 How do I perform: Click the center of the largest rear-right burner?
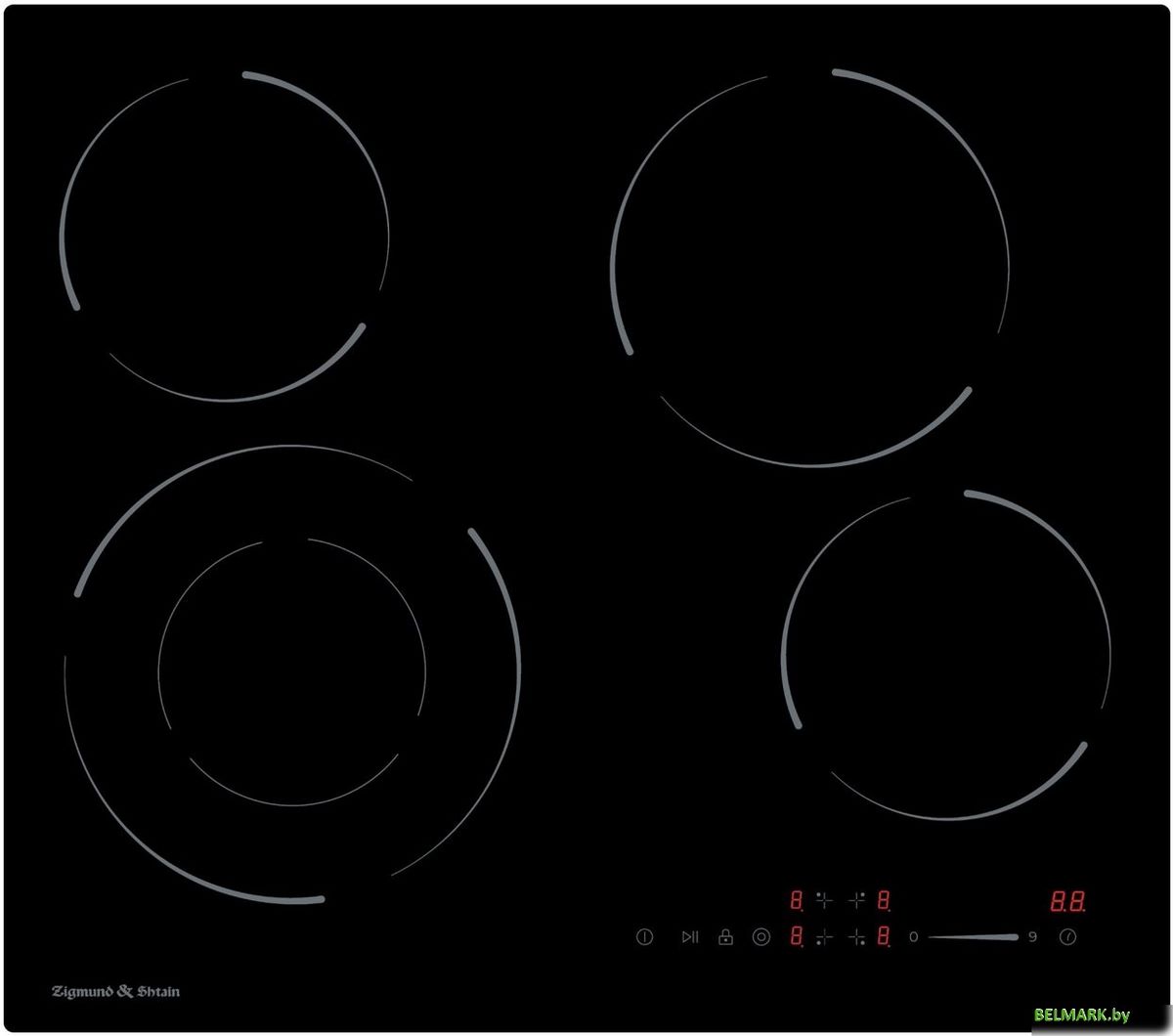click(x=810, y=267)
